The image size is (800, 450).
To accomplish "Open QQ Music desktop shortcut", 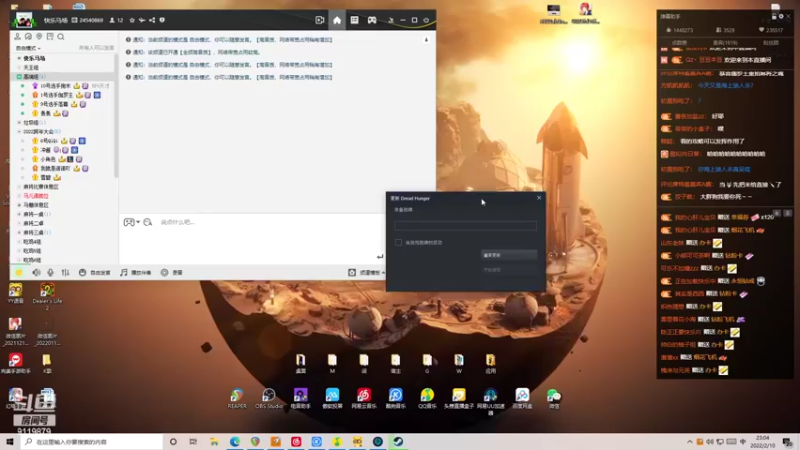I will pos(427,398).
